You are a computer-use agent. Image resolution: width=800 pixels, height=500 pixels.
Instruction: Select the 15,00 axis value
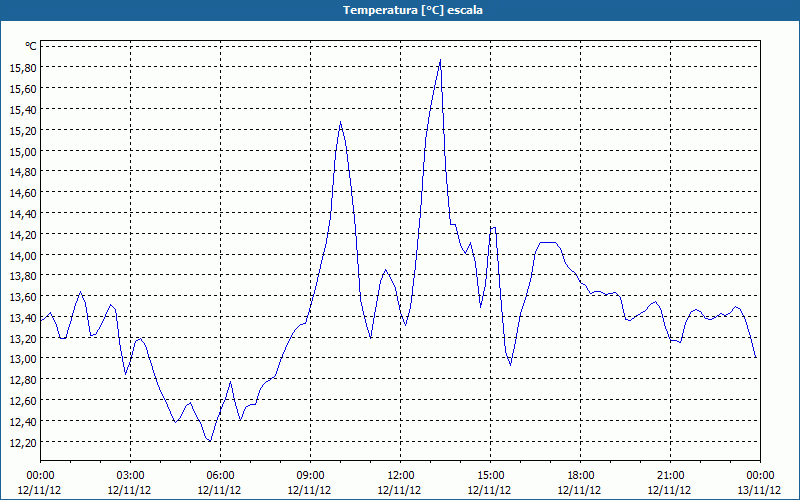[23, 151]
